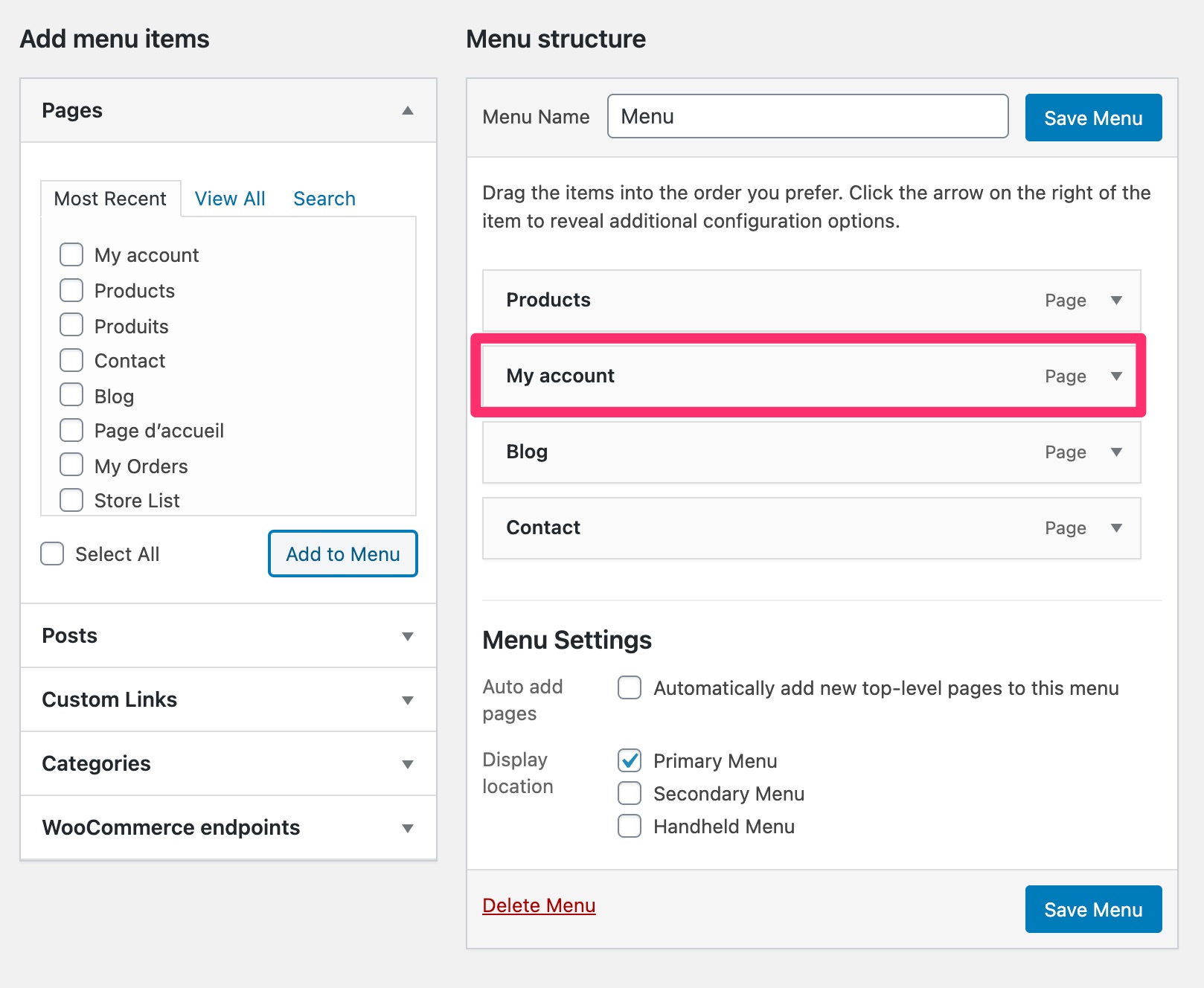Check the My Orders page checkbox
1204x988 pixels.
[x=71, y=465]
